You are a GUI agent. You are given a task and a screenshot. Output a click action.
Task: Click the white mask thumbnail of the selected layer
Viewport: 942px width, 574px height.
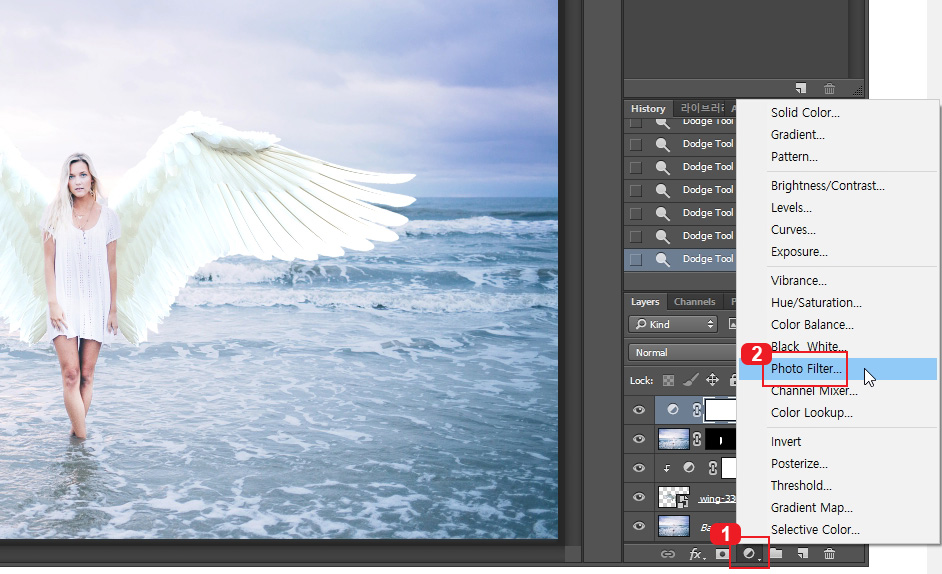pos(720,410)
